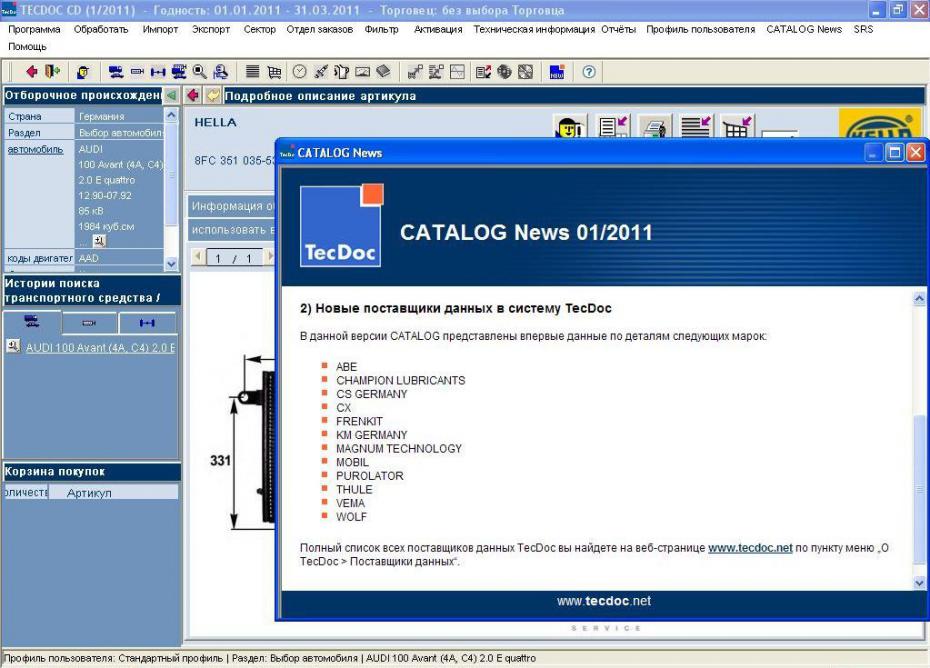Viewport: 930px width, 668px height.
Task: Click the AAD engine code value
Action: click(x=88, y=258)
